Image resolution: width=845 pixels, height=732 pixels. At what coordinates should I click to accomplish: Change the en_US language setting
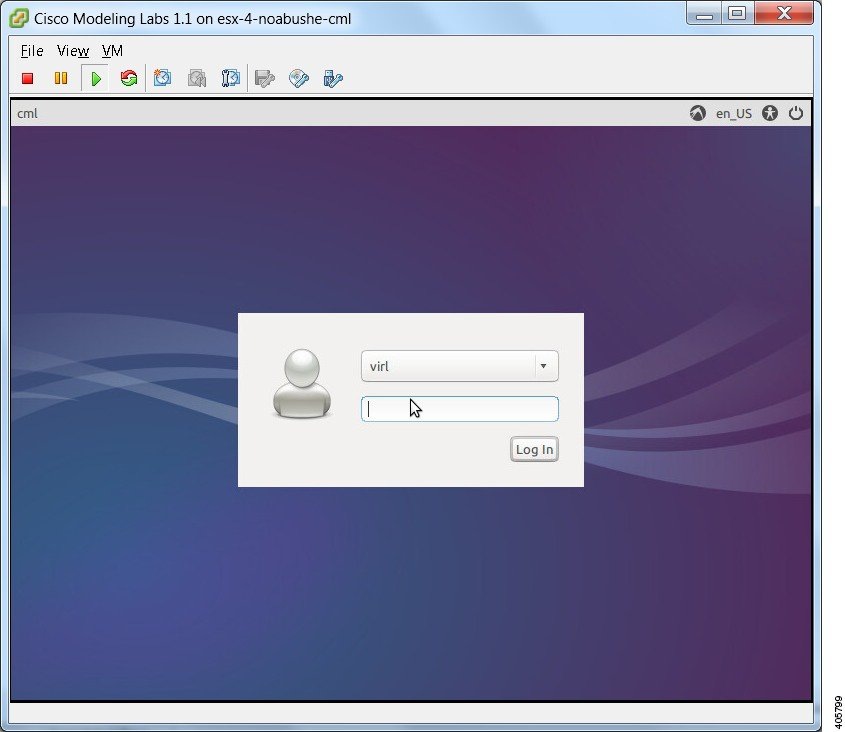[x=733, y=114]
